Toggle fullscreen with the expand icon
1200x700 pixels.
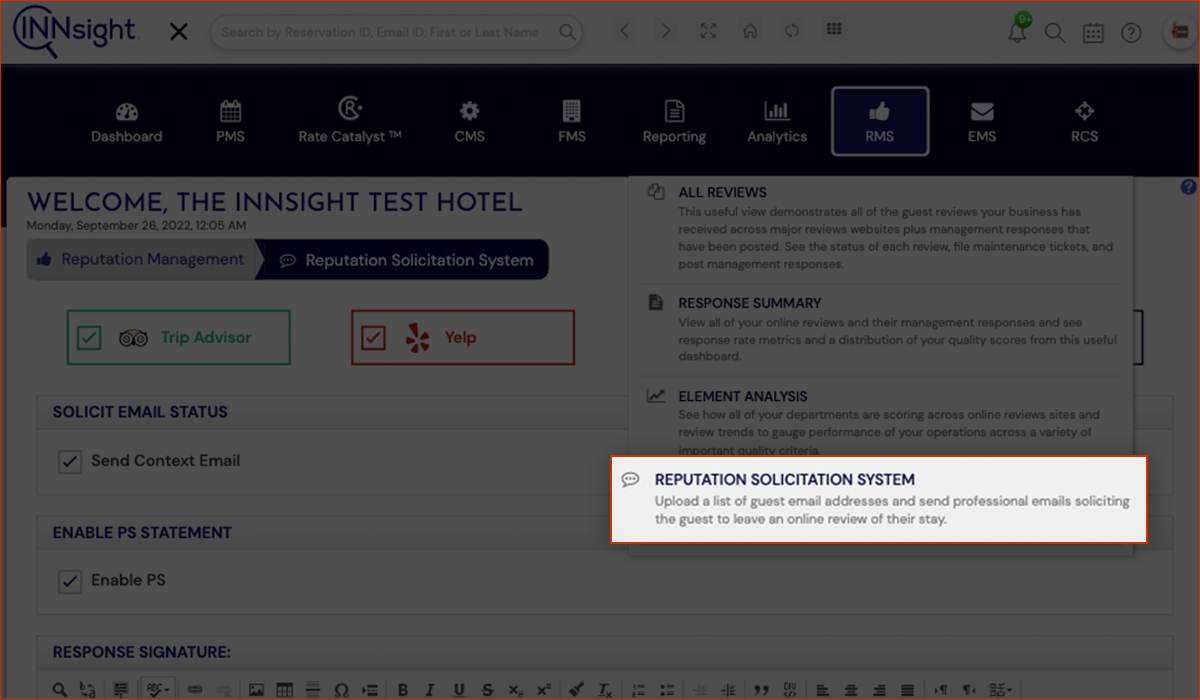point(708,31)
